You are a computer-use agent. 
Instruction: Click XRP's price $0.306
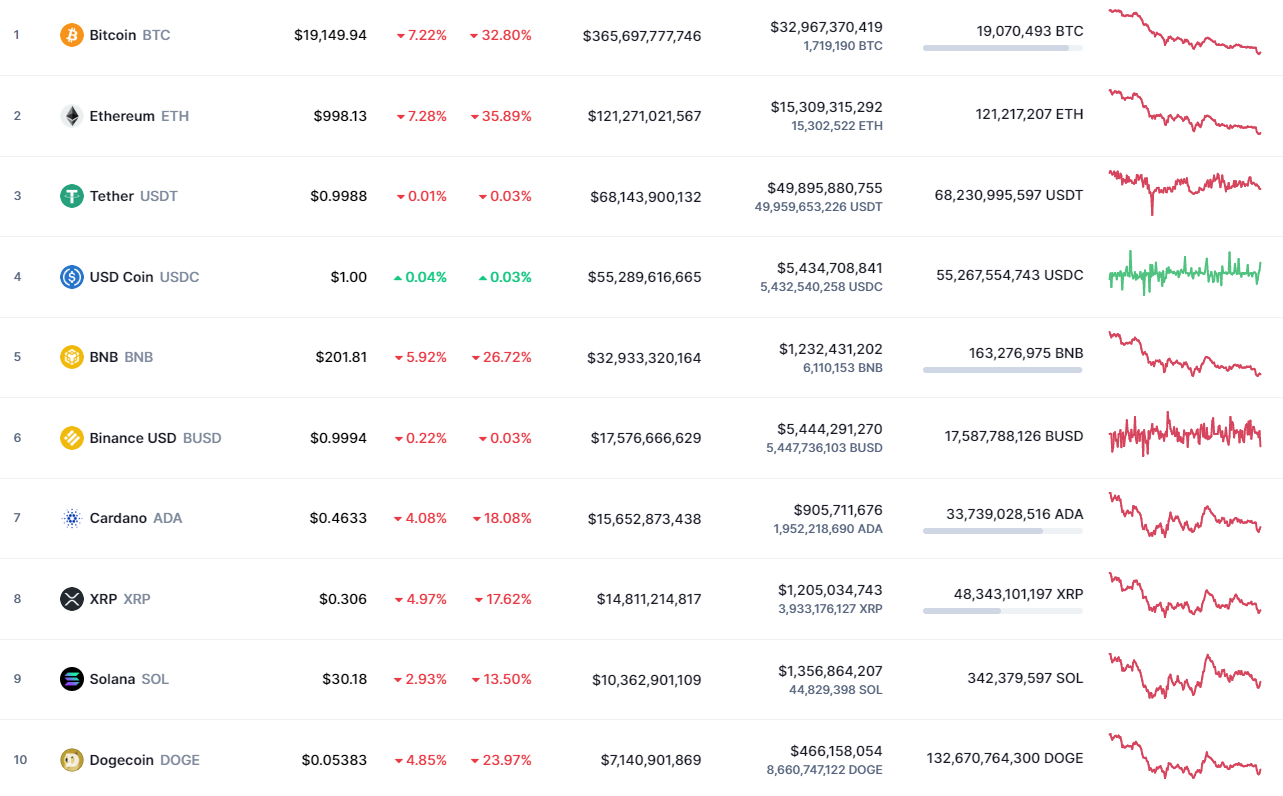[343, 599]
